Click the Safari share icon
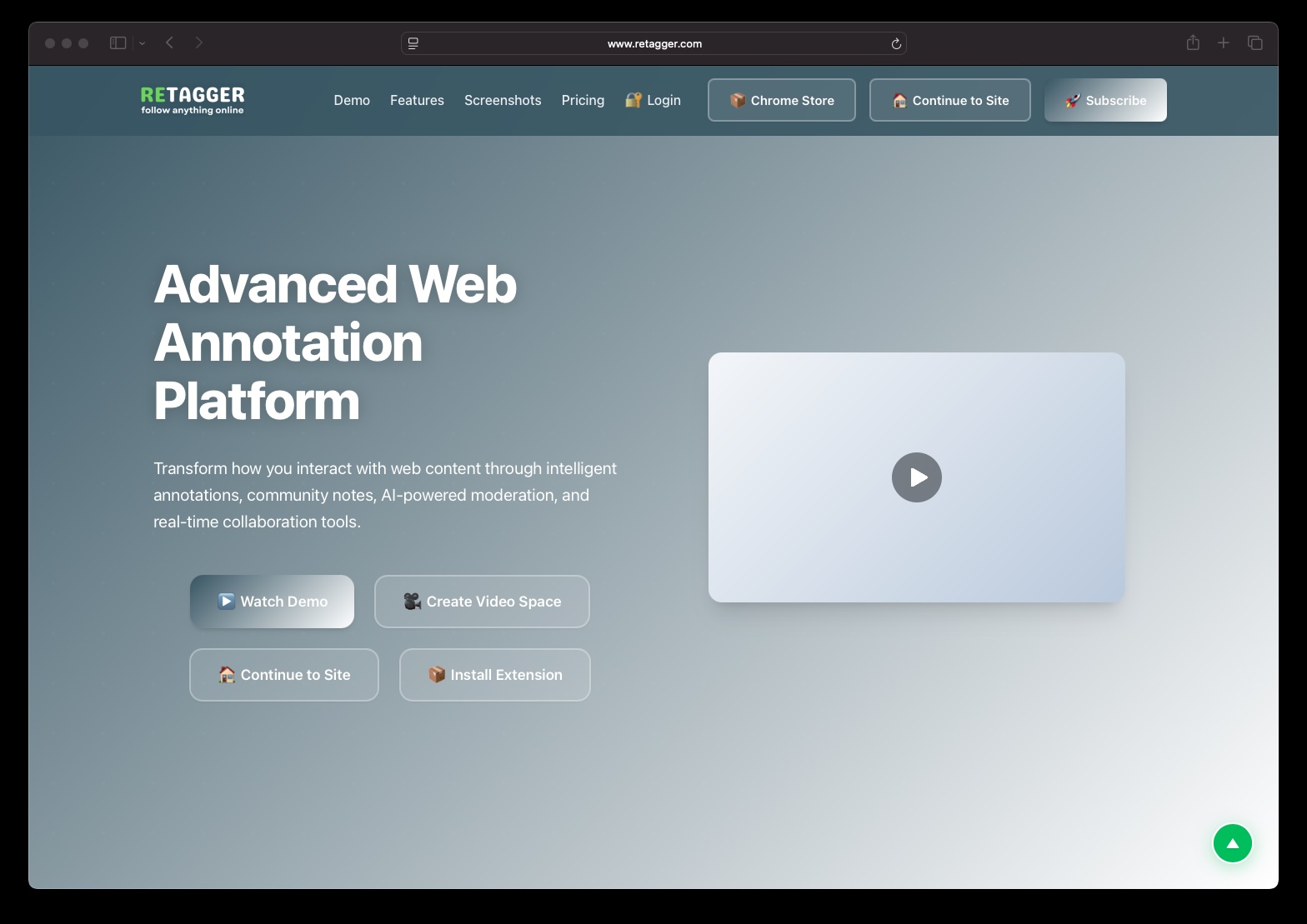 point(1193,43)
